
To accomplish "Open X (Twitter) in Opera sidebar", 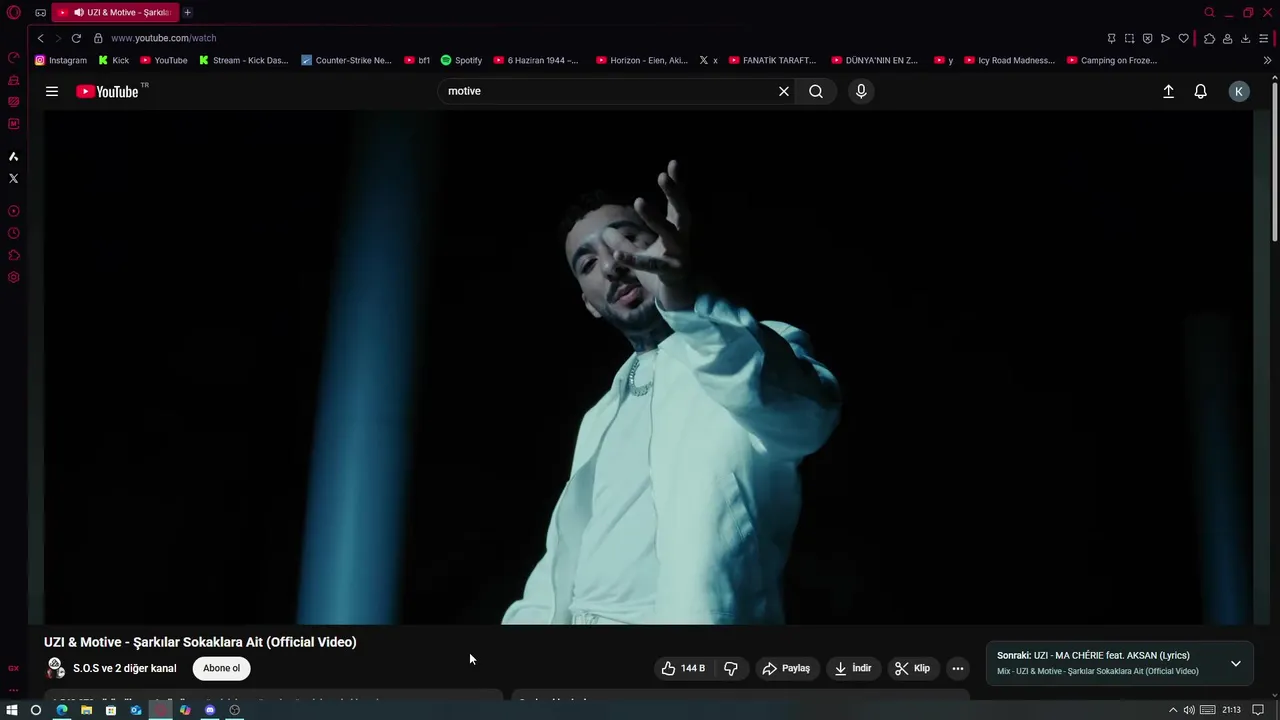I will point(14,178).
